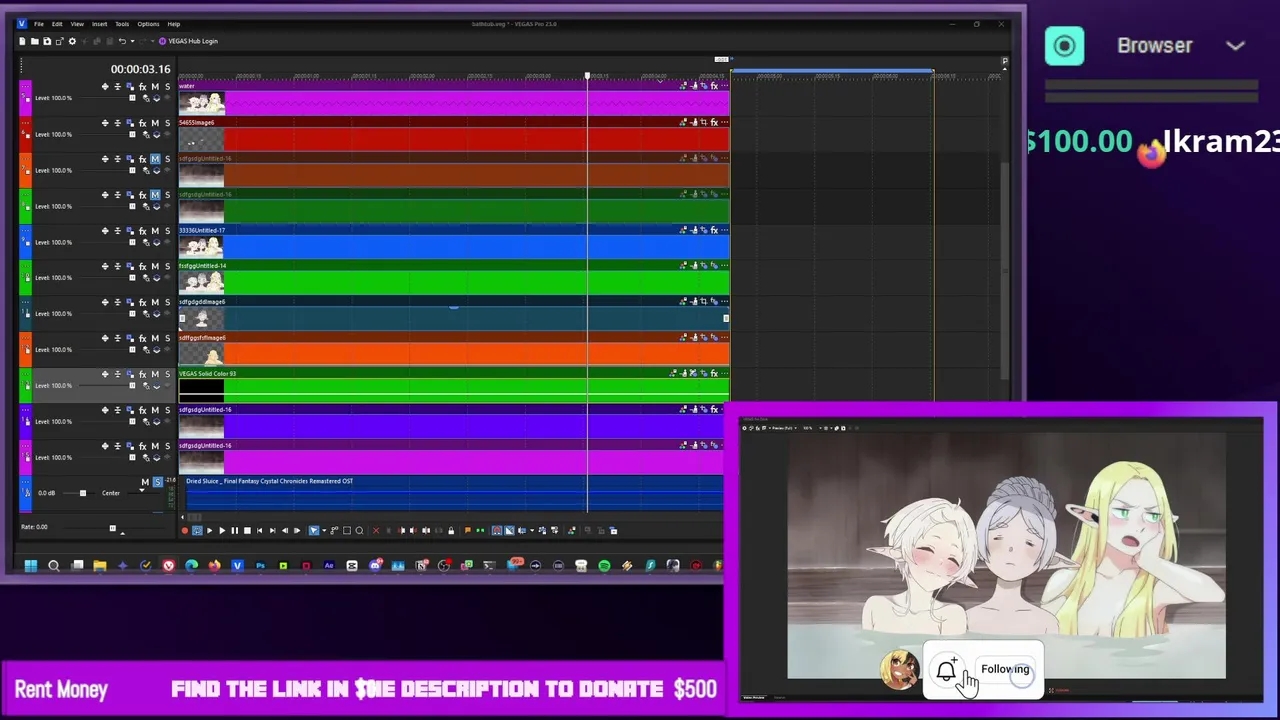
Task: Select the Zoom Edit tool magnifier
Action: [359, 530]
